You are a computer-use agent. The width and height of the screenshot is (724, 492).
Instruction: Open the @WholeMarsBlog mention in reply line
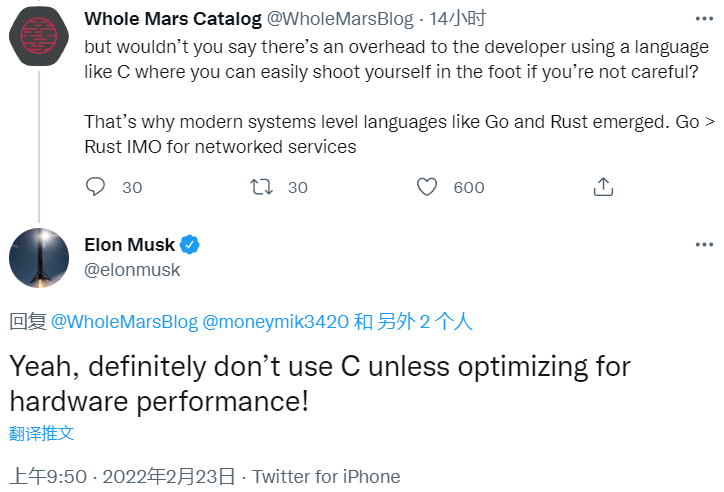click(x=124, y=322)
